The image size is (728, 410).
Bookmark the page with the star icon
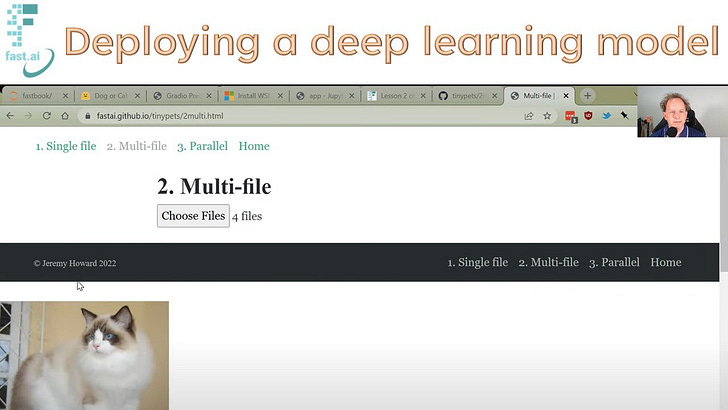[x=547, y=116]
